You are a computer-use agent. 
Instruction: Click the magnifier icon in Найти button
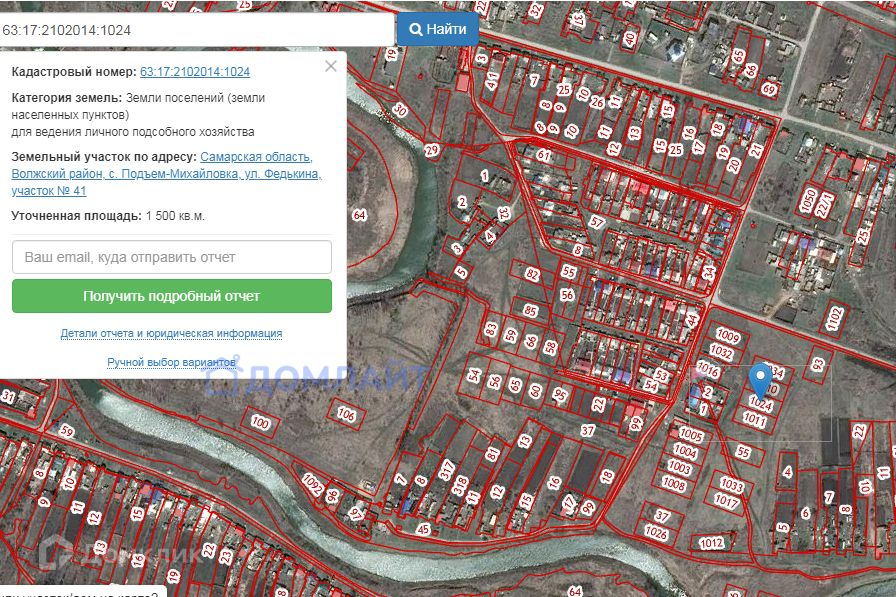pyautogui.click(x=417, y=29)
